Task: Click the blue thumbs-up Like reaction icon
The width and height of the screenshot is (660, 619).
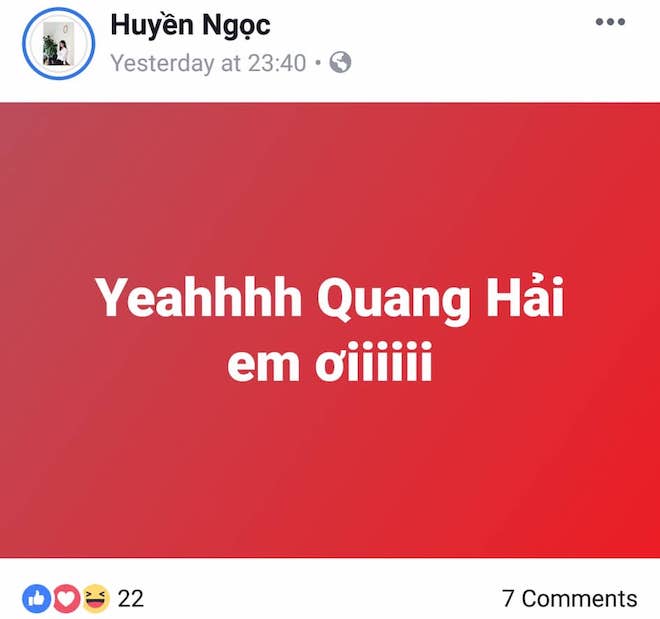Action: (x=37, y=598)
